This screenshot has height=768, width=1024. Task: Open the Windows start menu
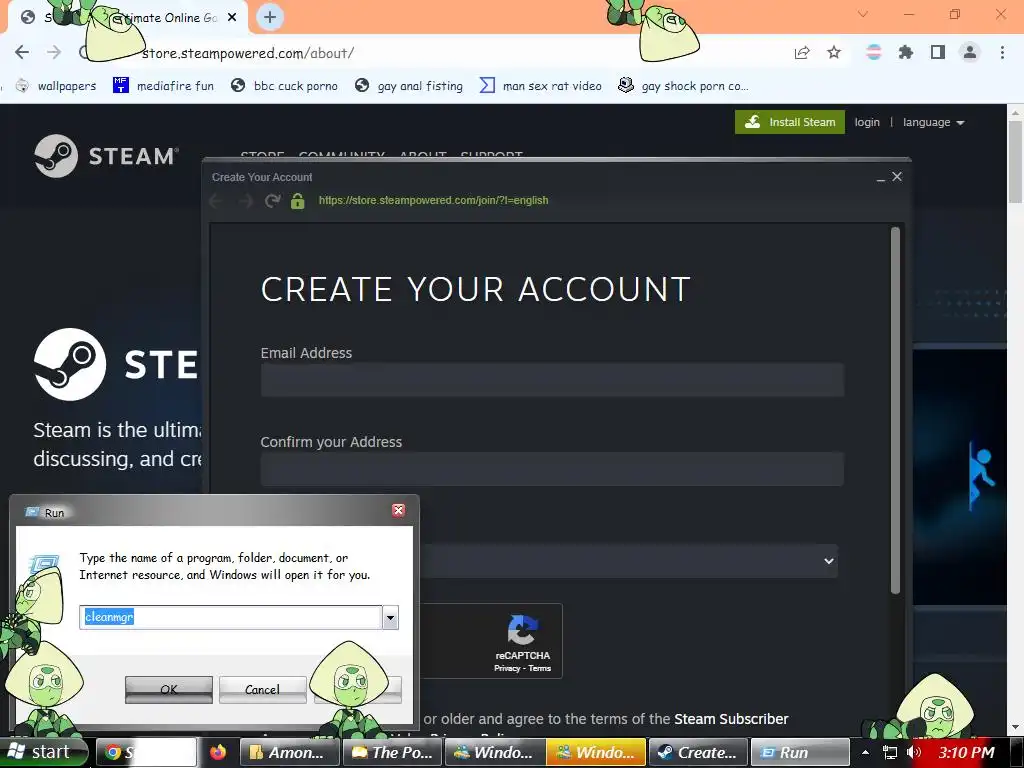click(42, 752)
